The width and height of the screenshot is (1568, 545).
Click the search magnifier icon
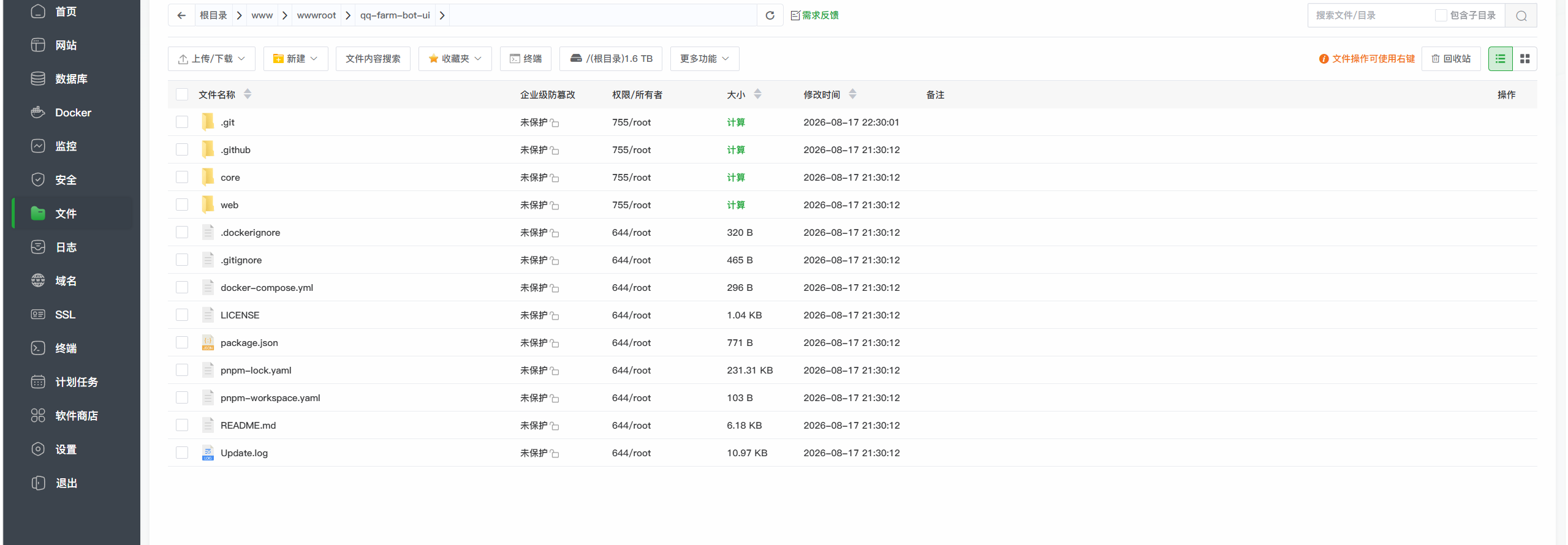pyautogui.click(x=1521, y=15)
